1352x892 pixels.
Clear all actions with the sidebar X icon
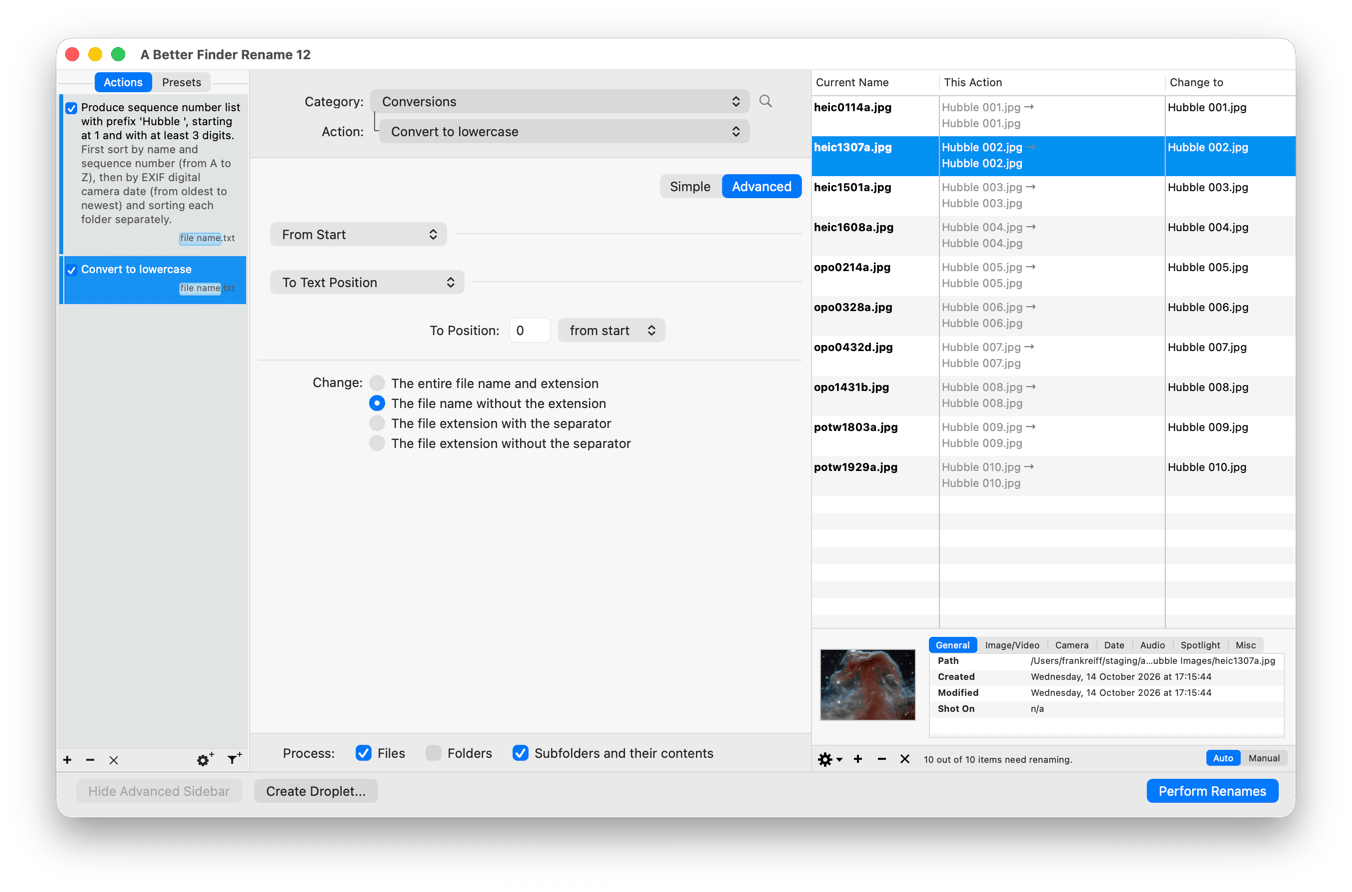pyautogui.click(x=113, y=760)
